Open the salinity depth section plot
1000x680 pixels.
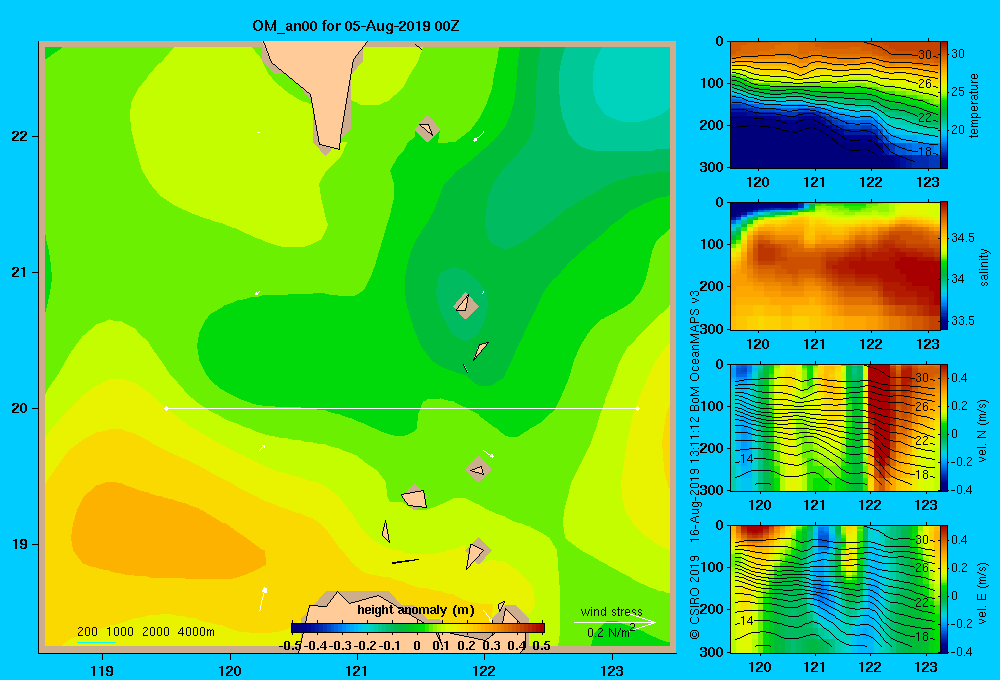pyautogui.click(x=834, y=266)
